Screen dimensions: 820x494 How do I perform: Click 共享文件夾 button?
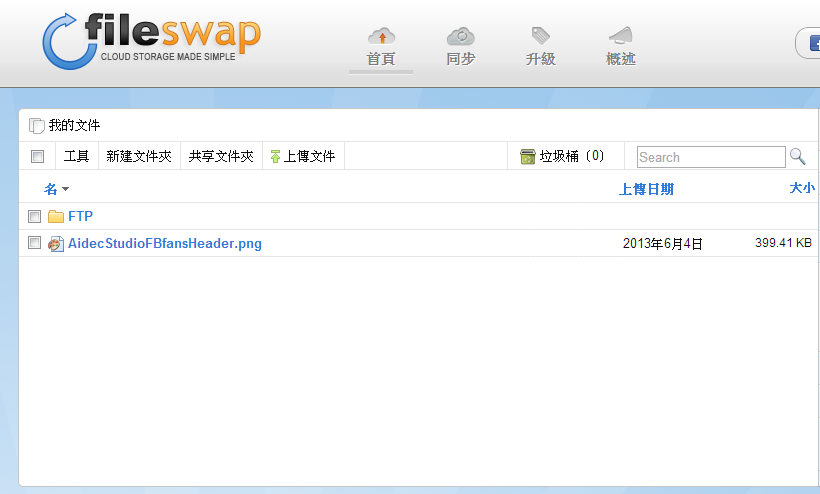tap(221, 156)
